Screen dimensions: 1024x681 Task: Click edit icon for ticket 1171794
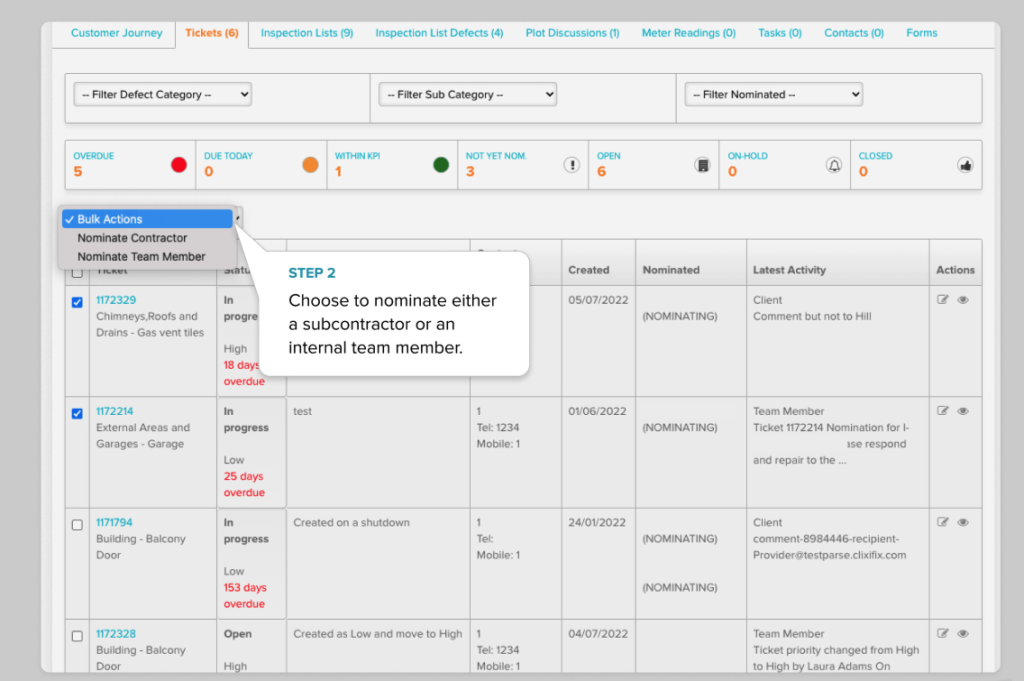tap(943, 522)
